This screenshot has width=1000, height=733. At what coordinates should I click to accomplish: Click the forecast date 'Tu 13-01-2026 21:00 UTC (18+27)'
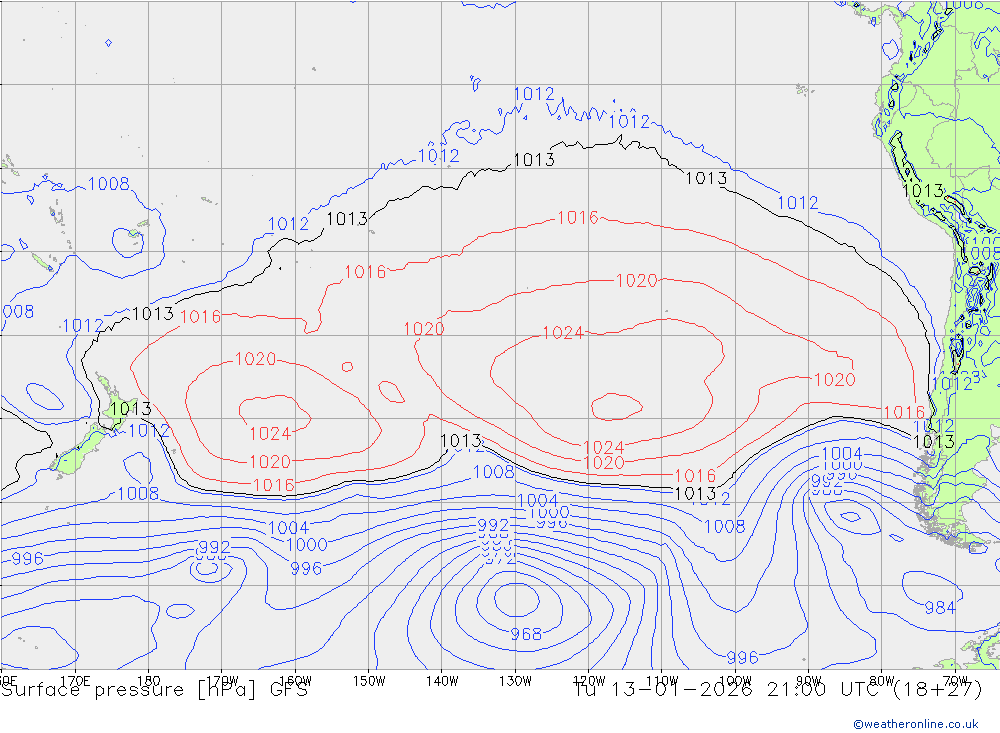pos(777,690)
